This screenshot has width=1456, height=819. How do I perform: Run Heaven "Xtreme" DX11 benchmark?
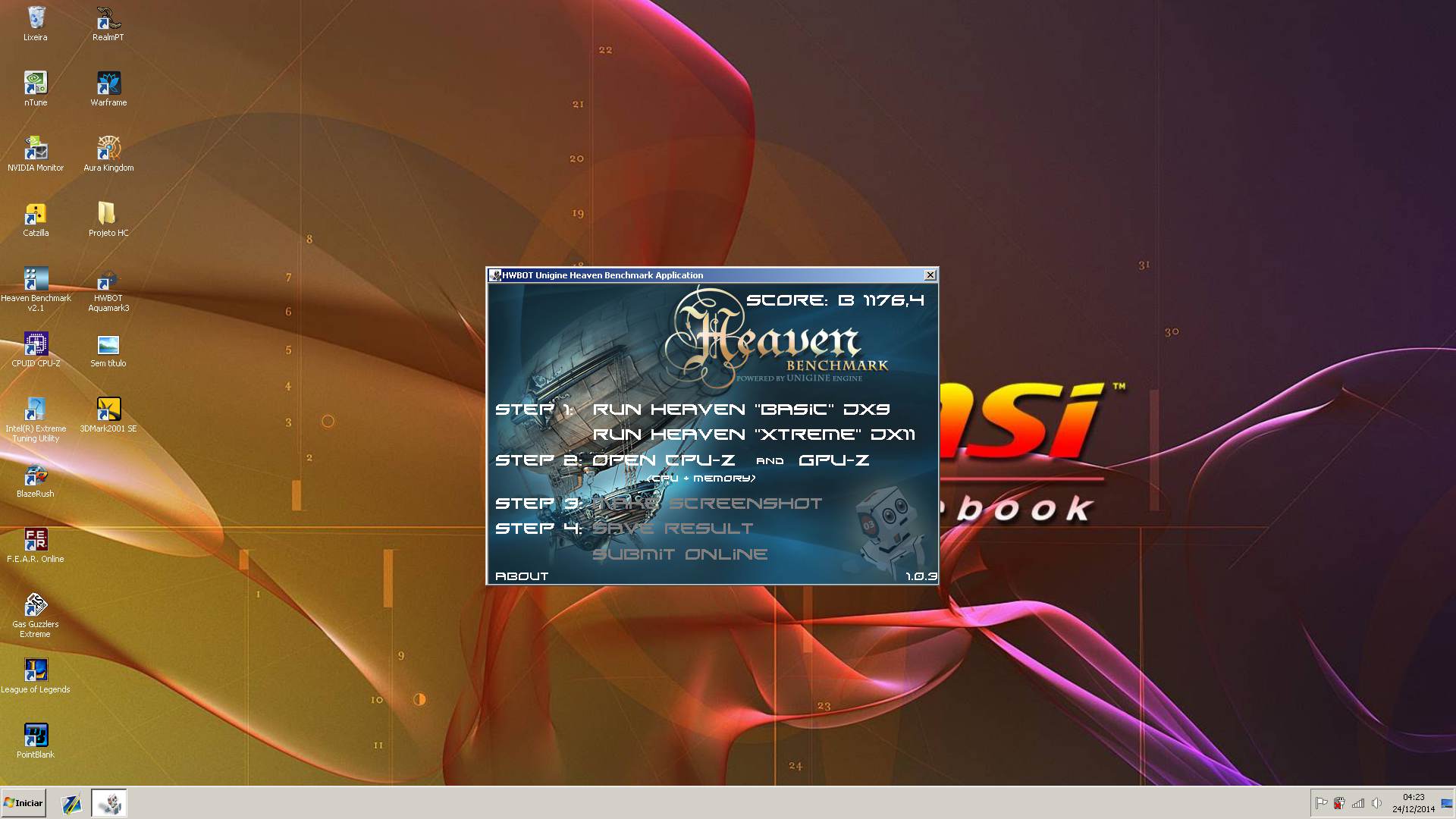click(754, 435)
